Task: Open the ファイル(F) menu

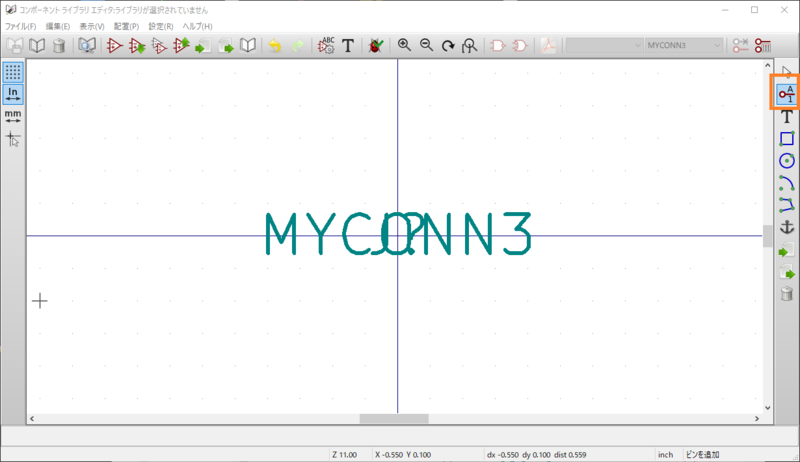Action: [20, 26]
